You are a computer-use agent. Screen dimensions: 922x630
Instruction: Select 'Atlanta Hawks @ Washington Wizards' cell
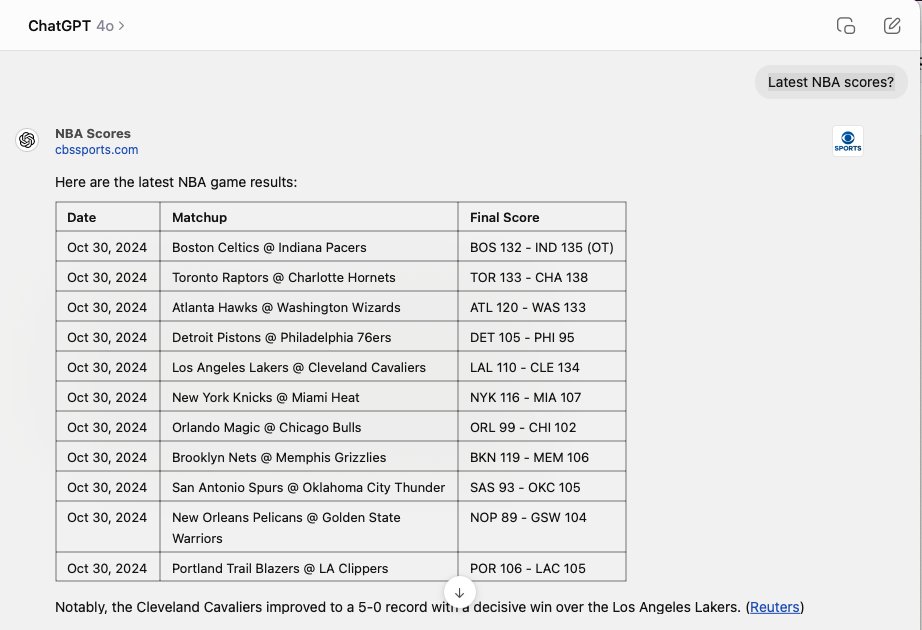(309, 307)
